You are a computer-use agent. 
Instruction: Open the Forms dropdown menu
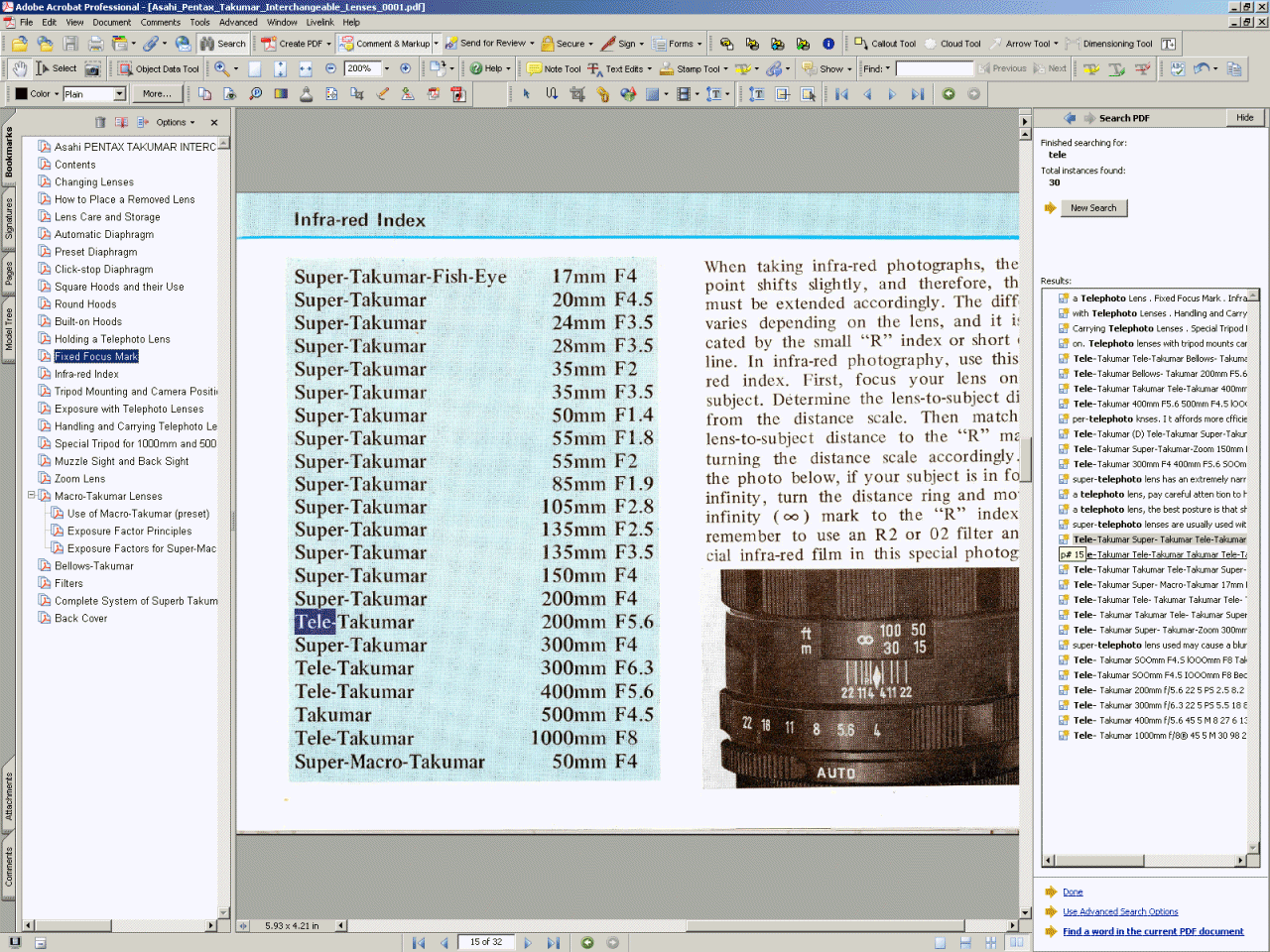pos(699,44)
